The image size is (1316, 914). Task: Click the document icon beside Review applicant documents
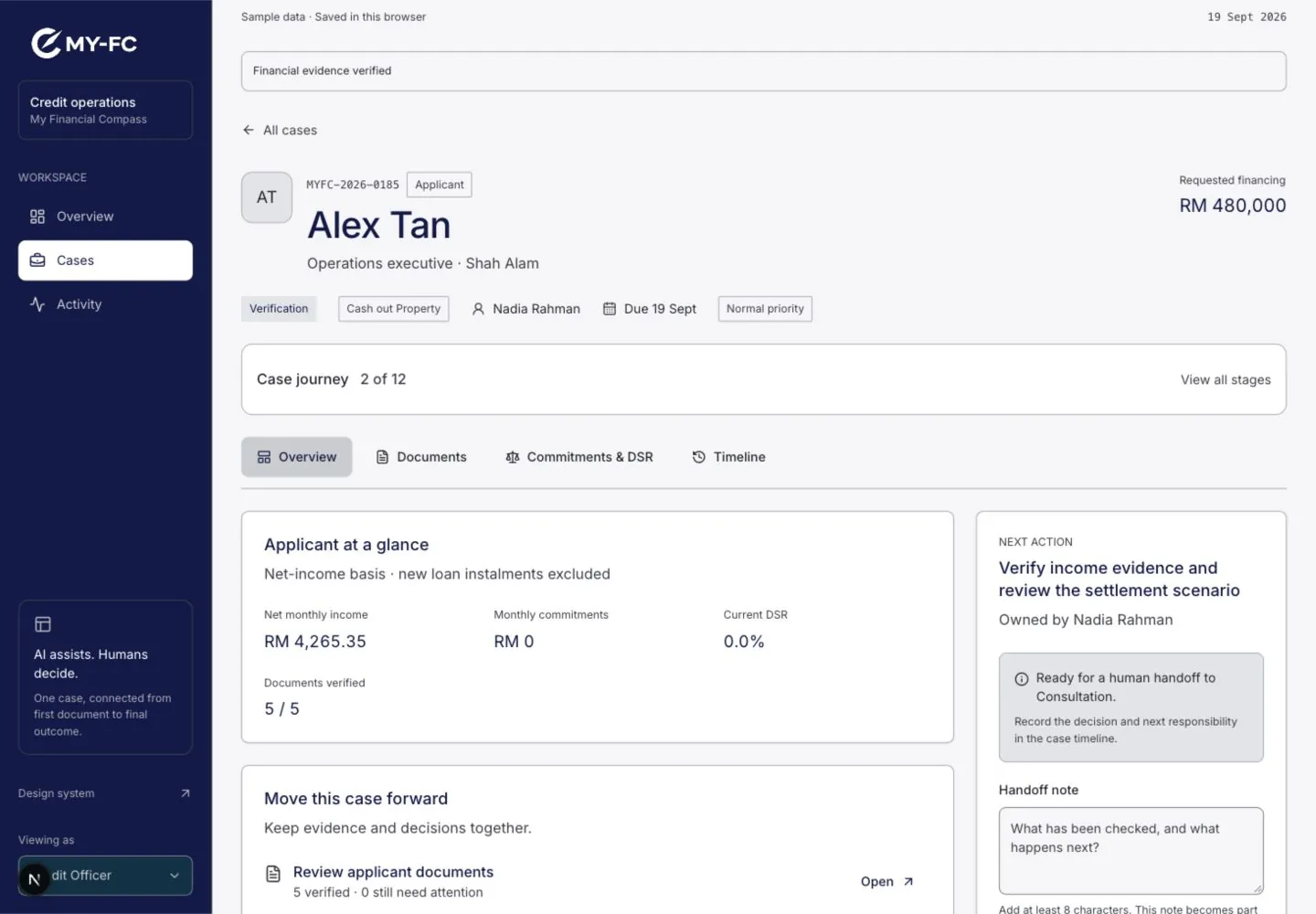pos(273,874)
